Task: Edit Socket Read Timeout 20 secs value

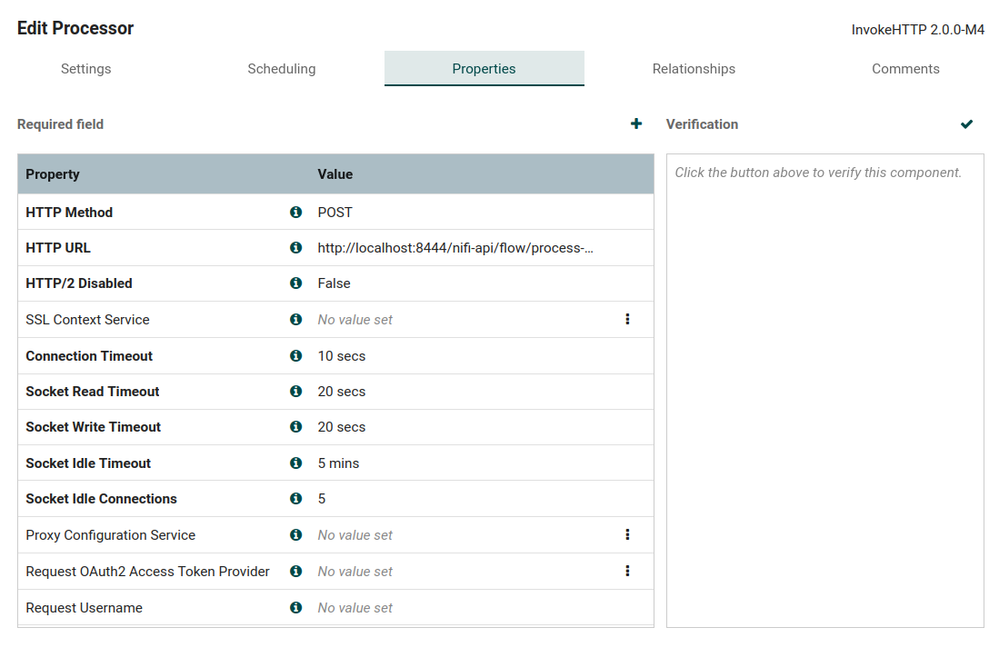Action: pyautogui.click(x=342, y=392)
